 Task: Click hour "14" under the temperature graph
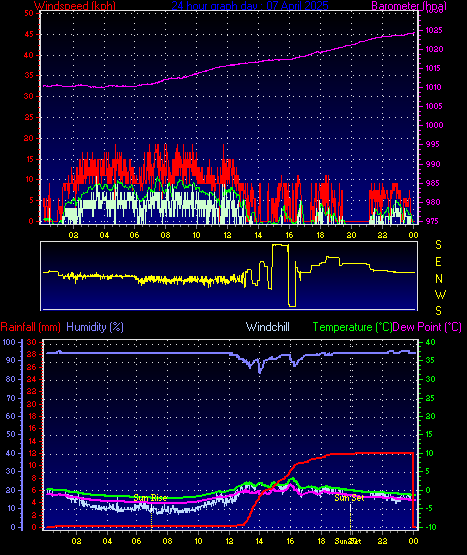pyautogui.click(x=259, y=541)
